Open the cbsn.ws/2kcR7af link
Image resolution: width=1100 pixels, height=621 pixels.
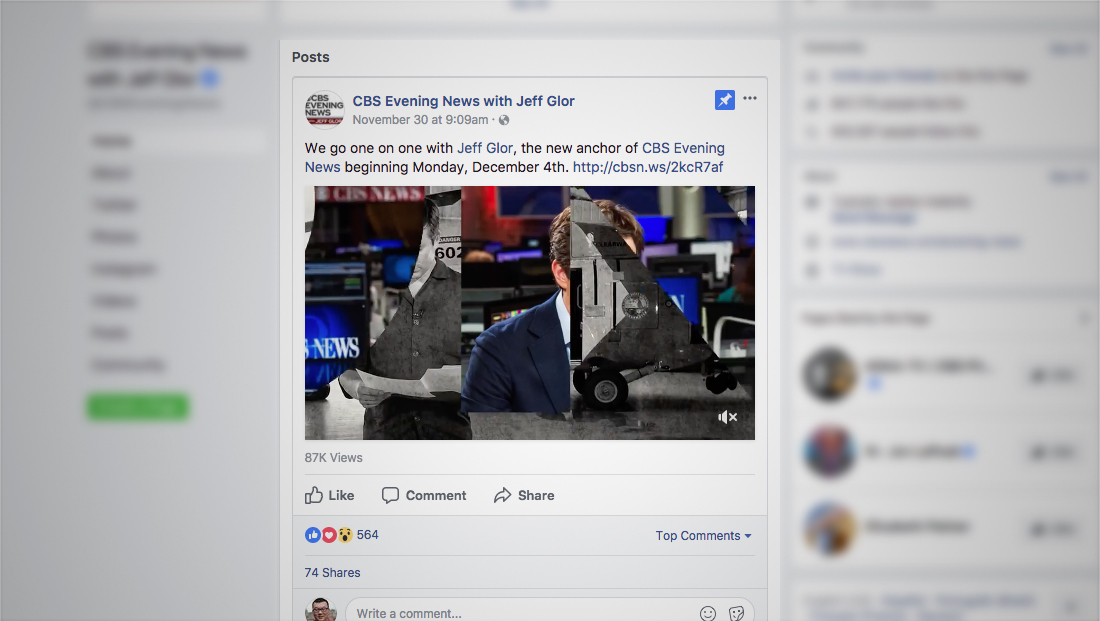(648, 167)
